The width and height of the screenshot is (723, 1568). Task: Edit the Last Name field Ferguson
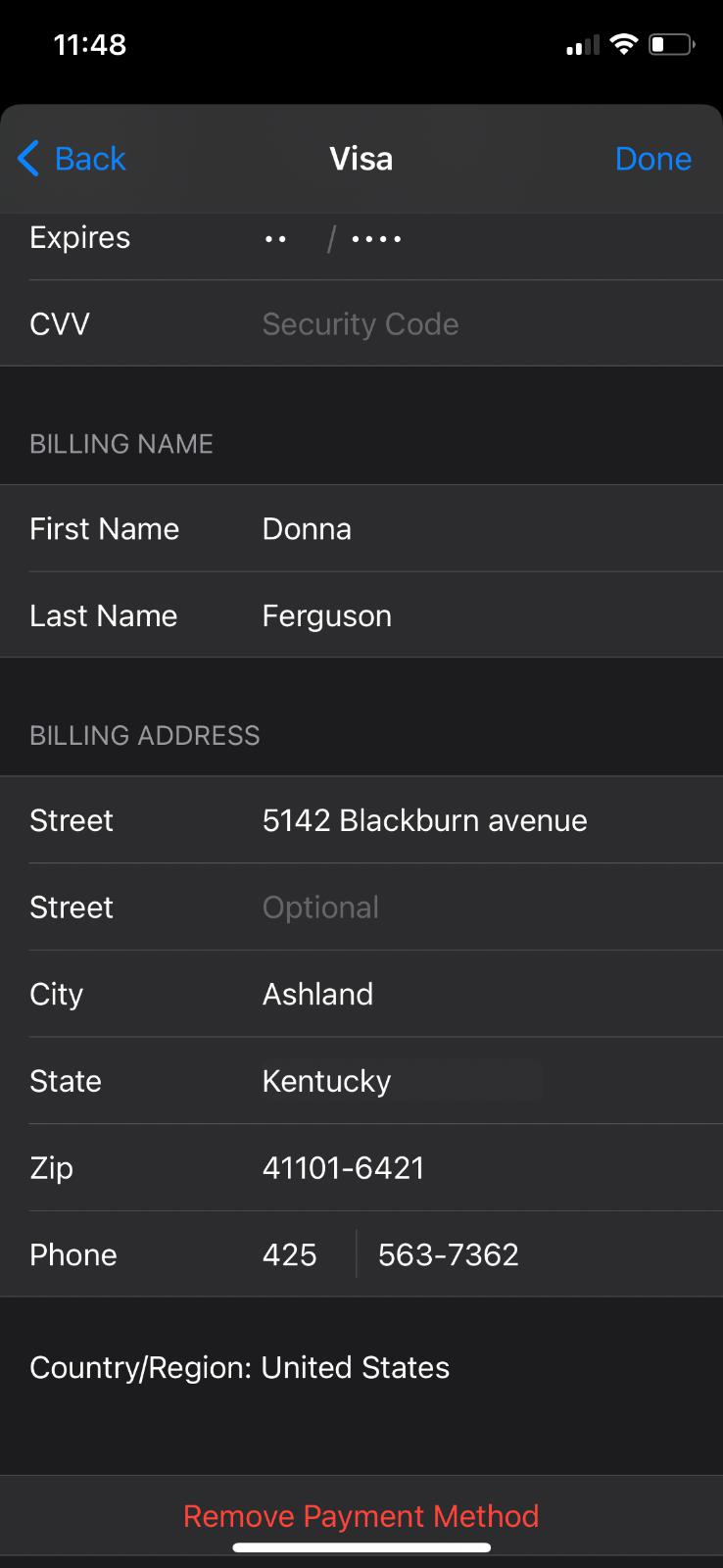(327, 616)
